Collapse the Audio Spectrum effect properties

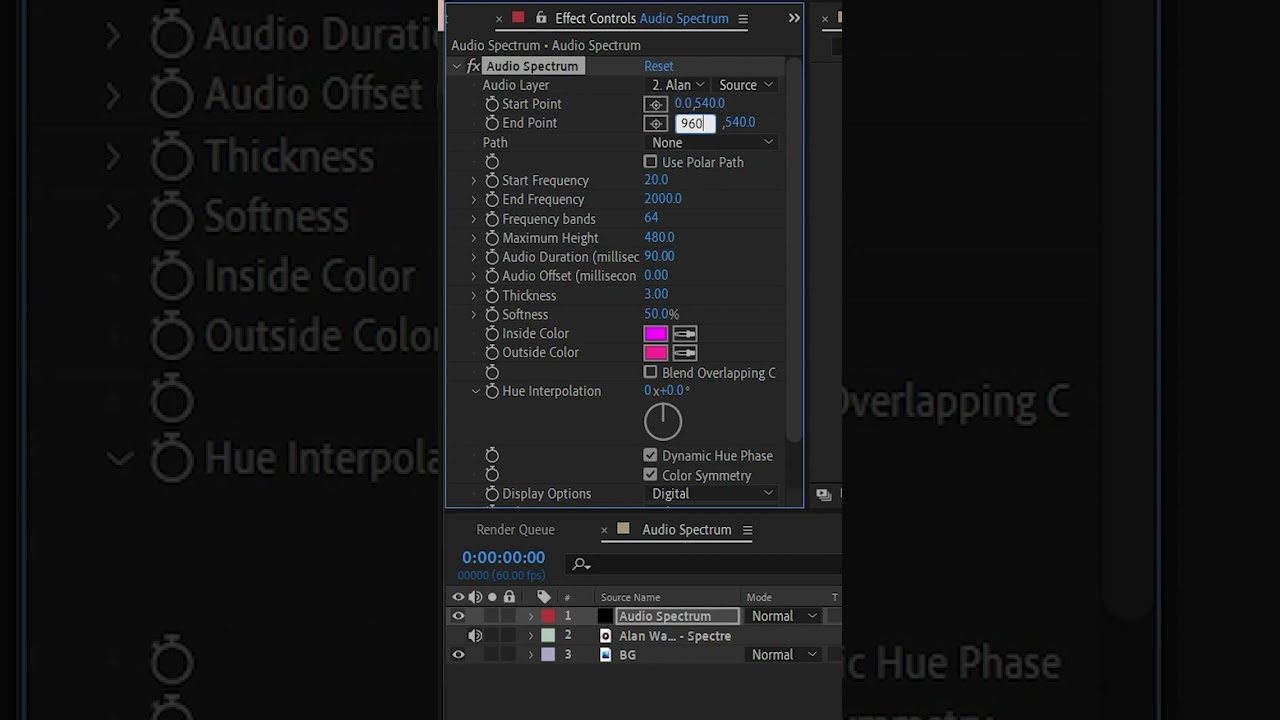click(x=457, y=66)
